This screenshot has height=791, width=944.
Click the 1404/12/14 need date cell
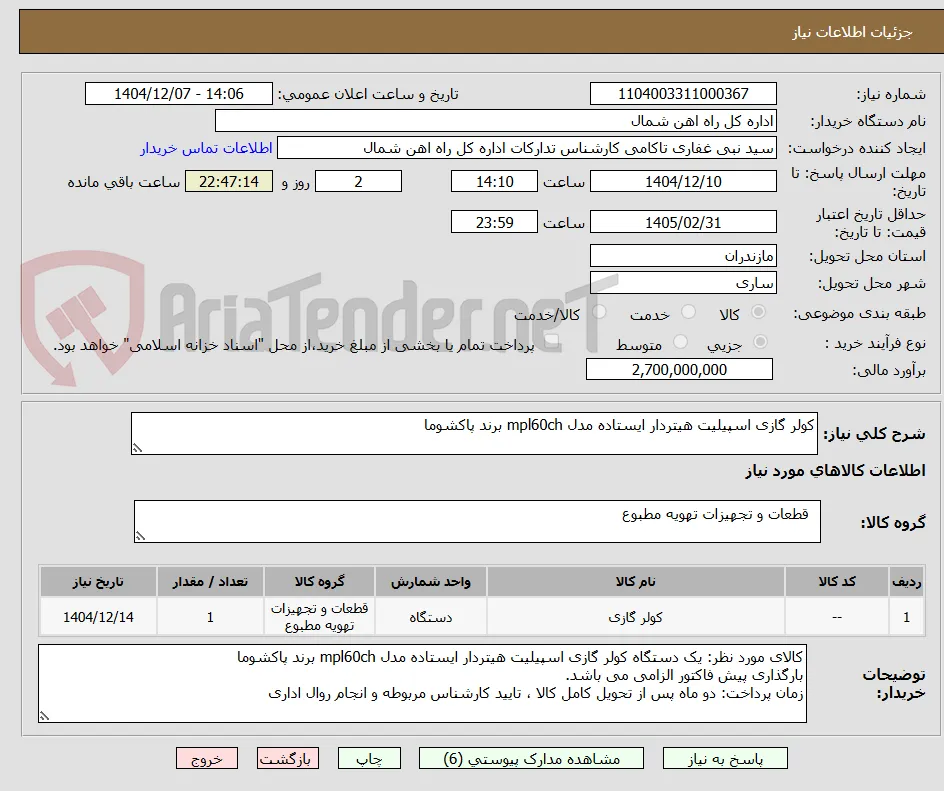coord(98,616)
